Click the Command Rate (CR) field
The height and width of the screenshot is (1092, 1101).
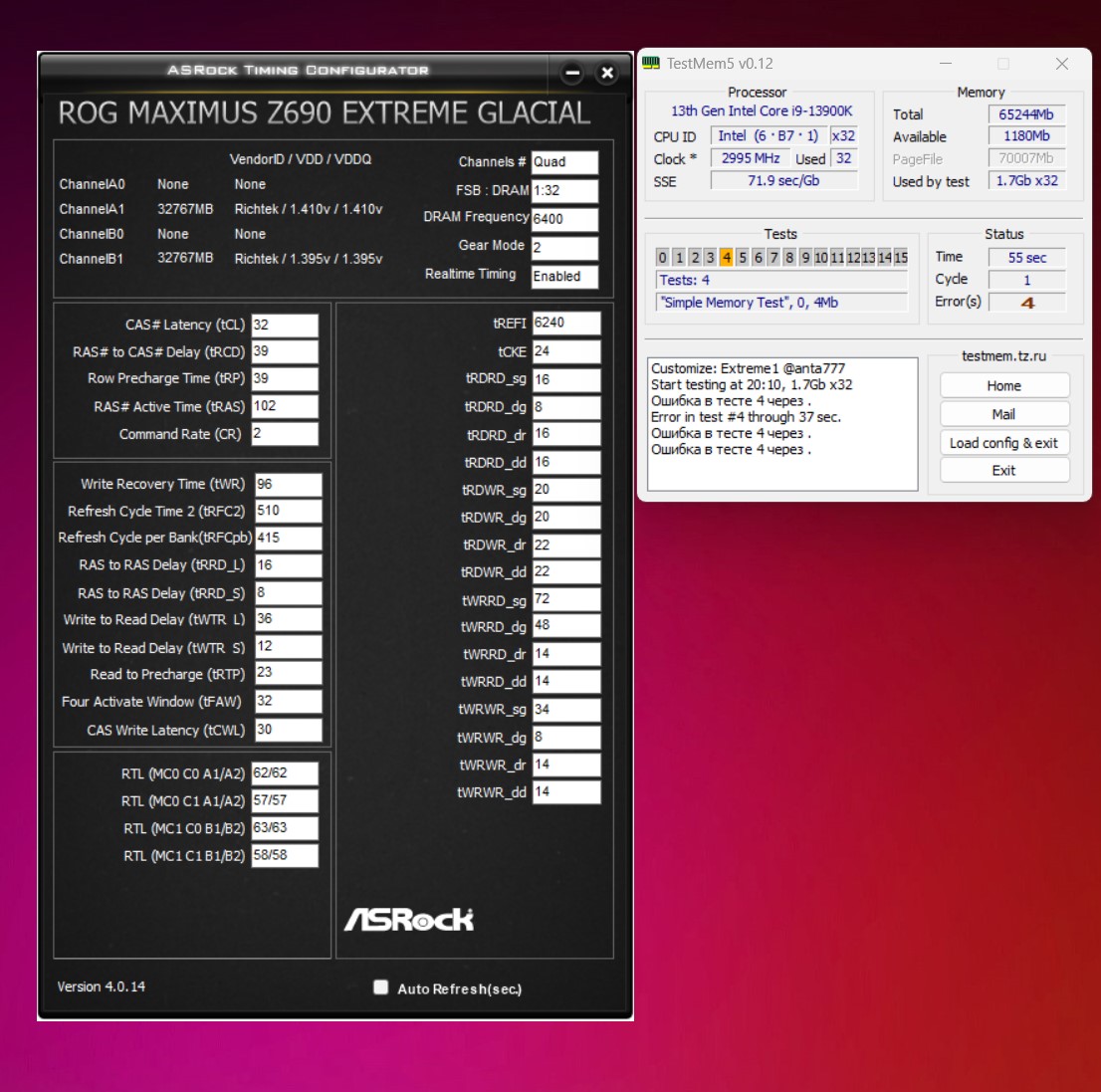pyautogui.click(x=285, y=433)
